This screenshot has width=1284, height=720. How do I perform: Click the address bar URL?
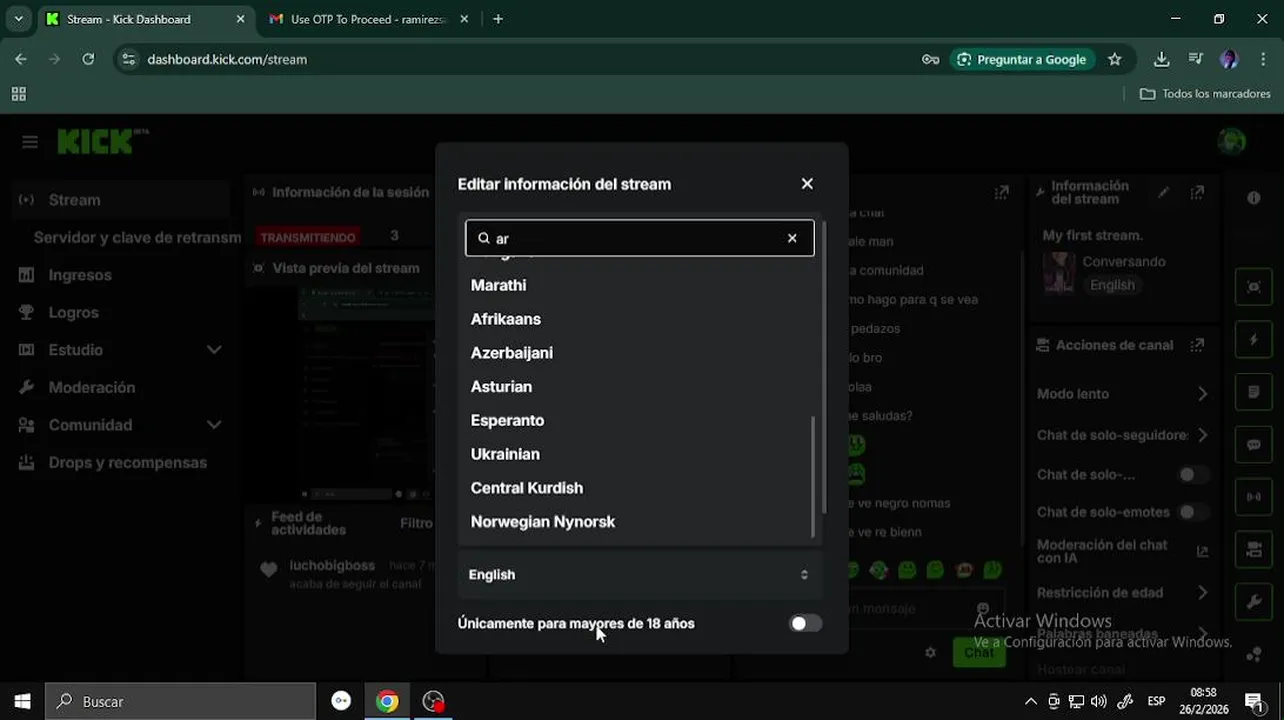pos(227,59)
